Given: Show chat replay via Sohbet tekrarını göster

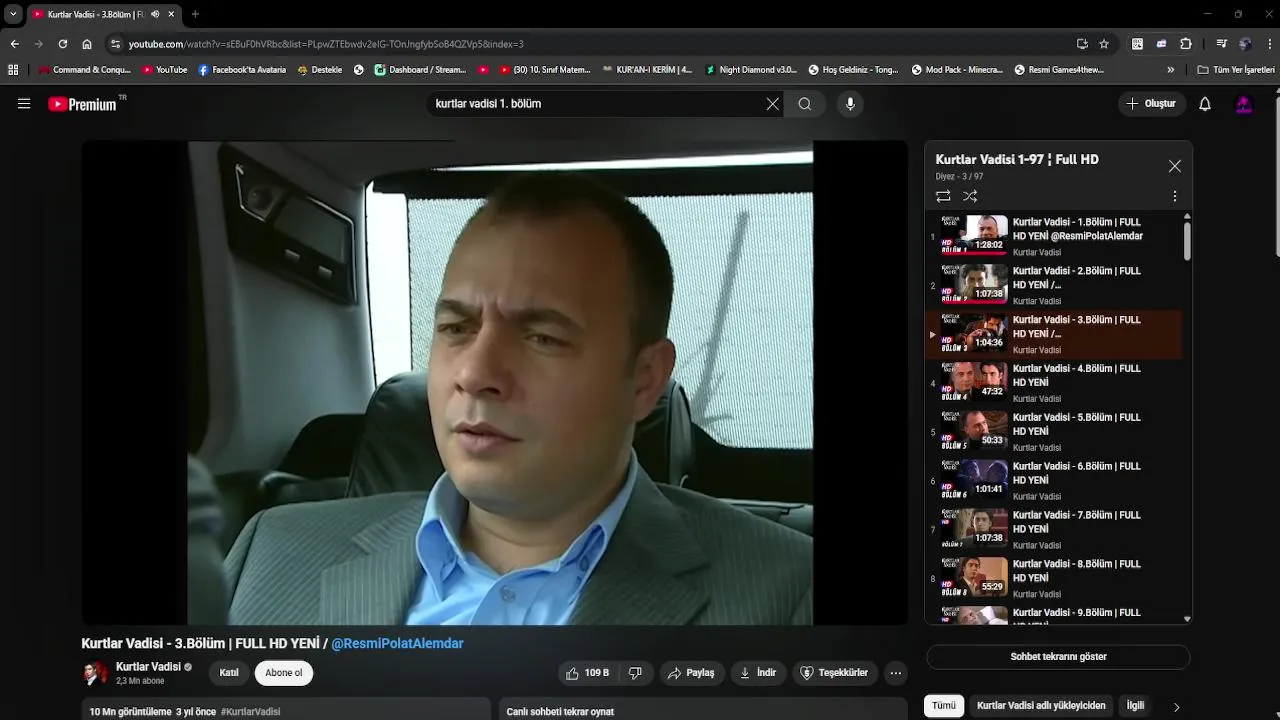Looking at the screenshot, I should click(x=1058, y=657).
